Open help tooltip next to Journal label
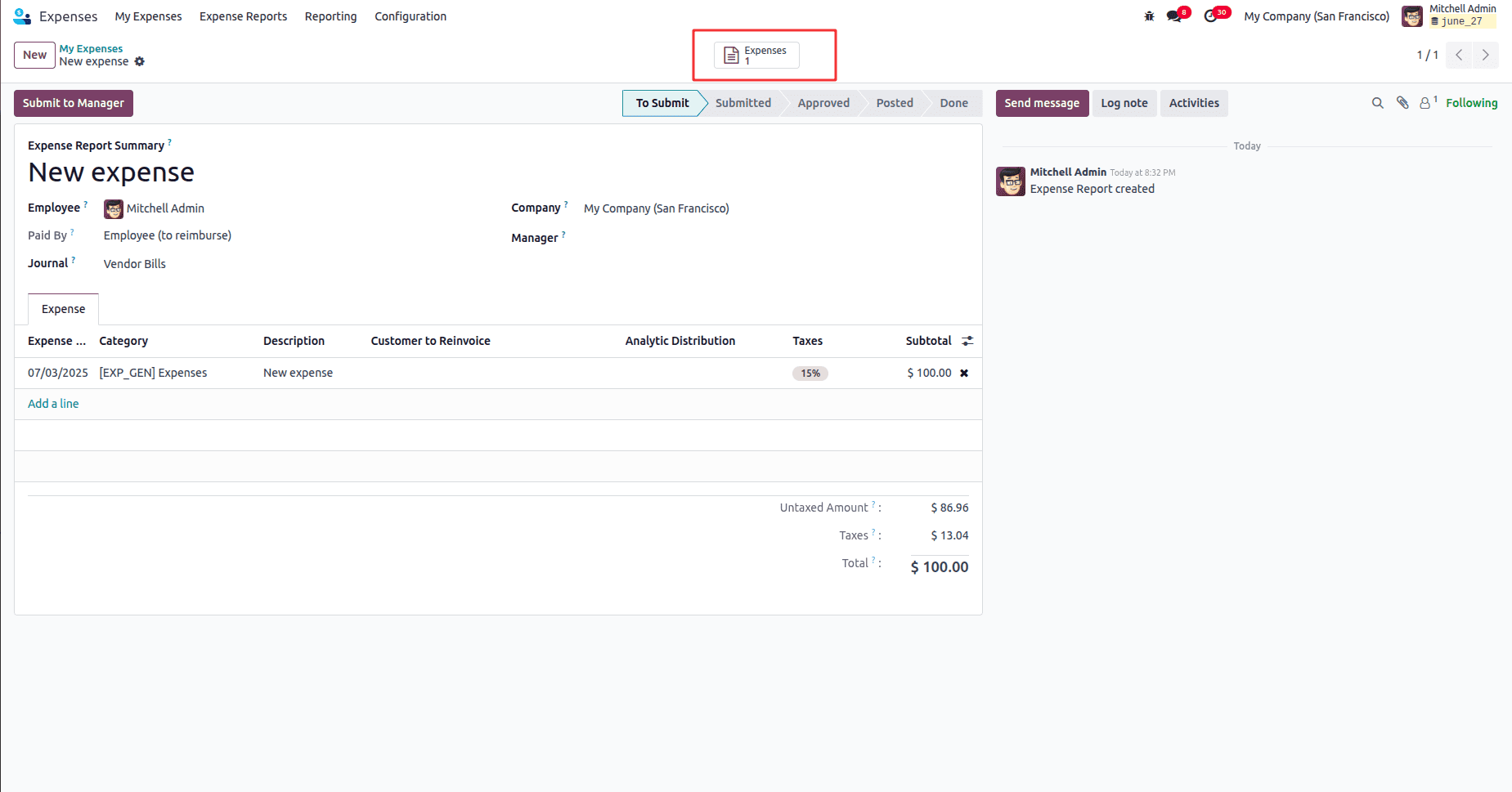 point(74,260)
